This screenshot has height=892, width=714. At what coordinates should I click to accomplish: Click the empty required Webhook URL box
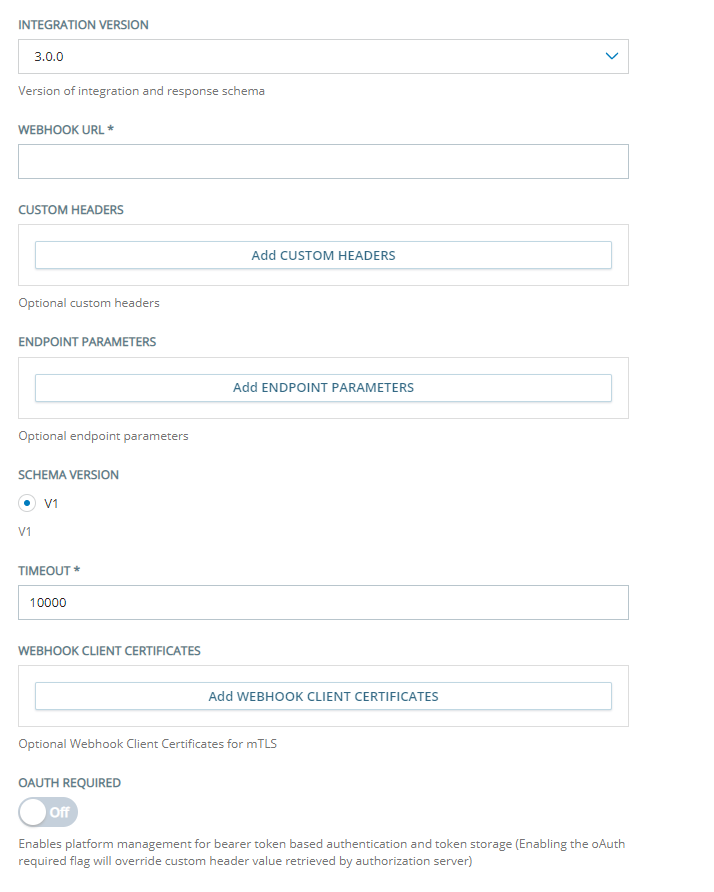point(322,161)
